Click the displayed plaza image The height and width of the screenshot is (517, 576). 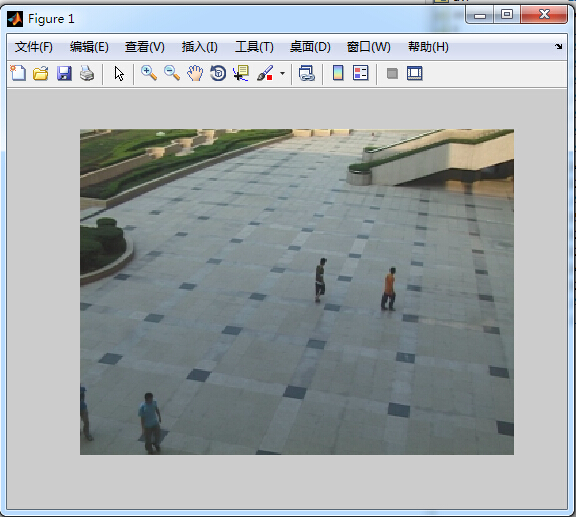[x=297, y=292]
